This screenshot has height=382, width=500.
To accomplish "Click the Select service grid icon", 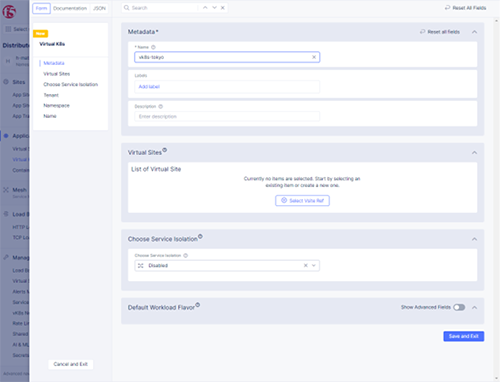I will (8, 29).
